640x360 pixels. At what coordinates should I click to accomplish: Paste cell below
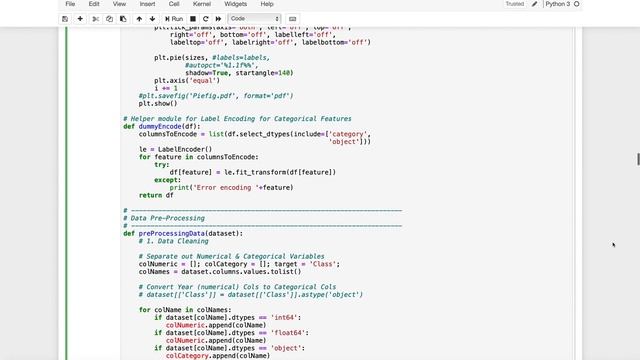point(123,19)
